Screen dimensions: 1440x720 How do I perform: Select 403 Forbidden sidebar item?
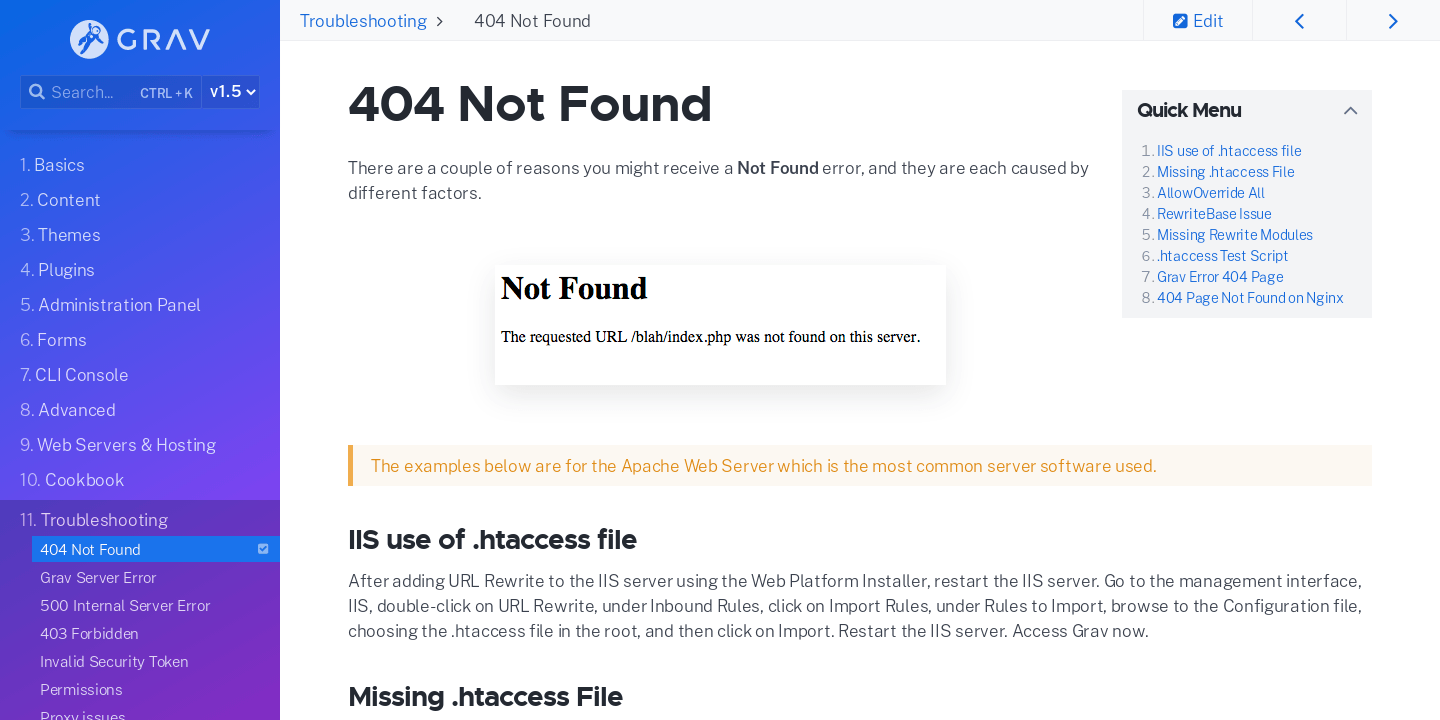[89, 634]
